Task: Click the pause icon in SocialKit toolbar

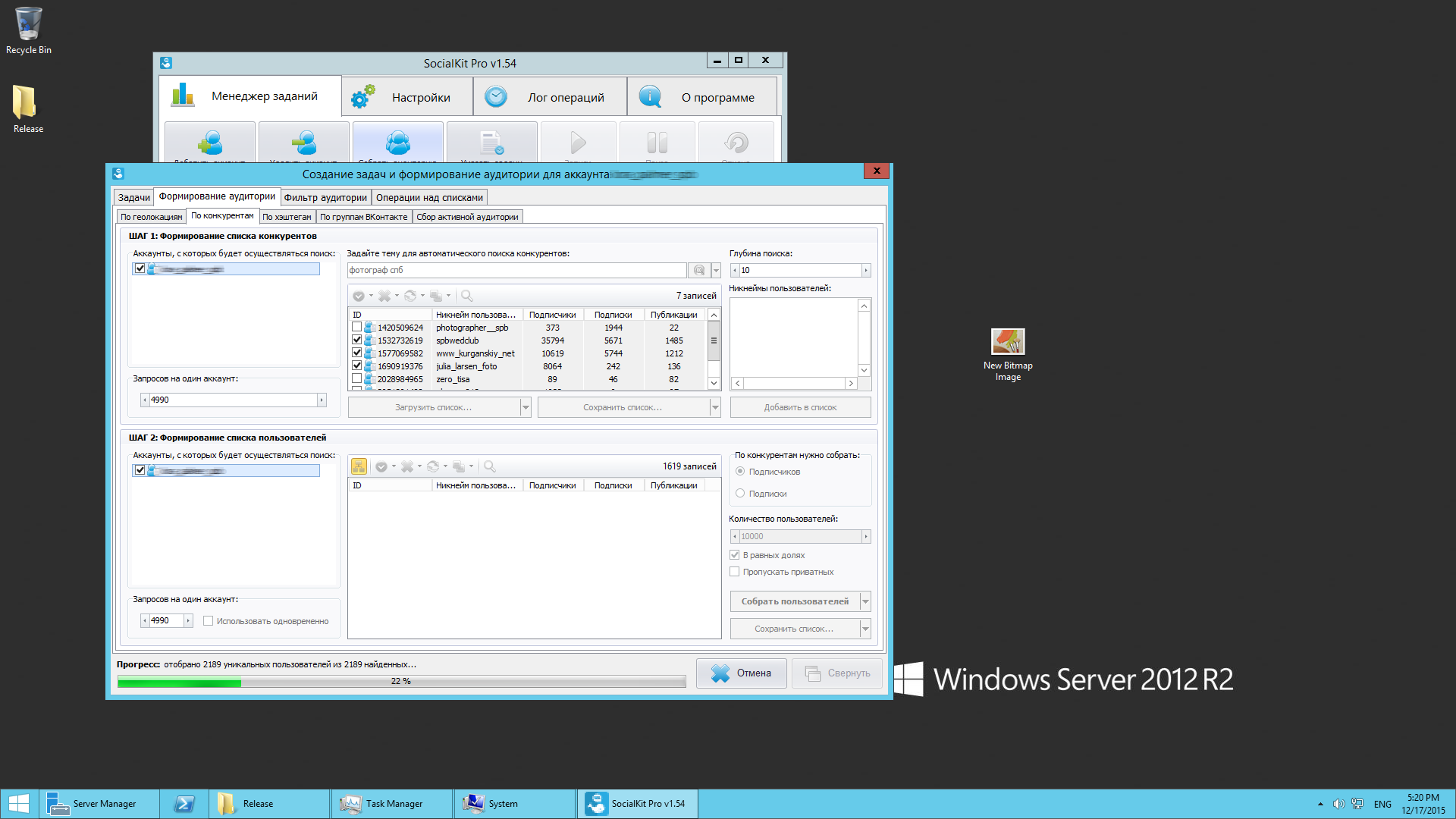Action: [657, 142]
